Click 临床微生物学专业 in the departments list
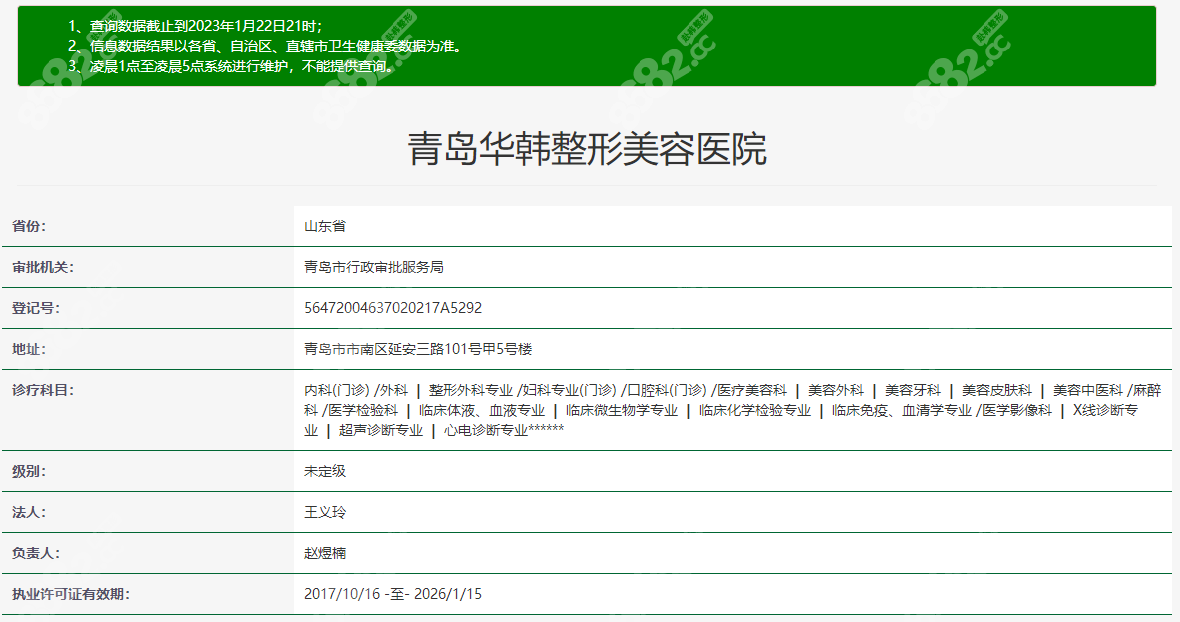The height and width of the screenshot is (622, 1180). point(622,411)
